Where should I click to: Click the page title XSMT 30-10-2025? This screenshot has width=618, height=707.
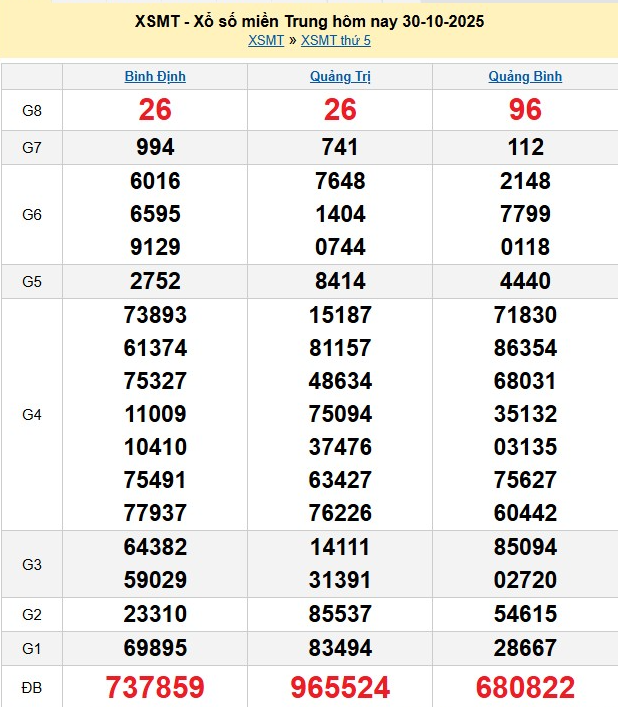tap(309, 21)
